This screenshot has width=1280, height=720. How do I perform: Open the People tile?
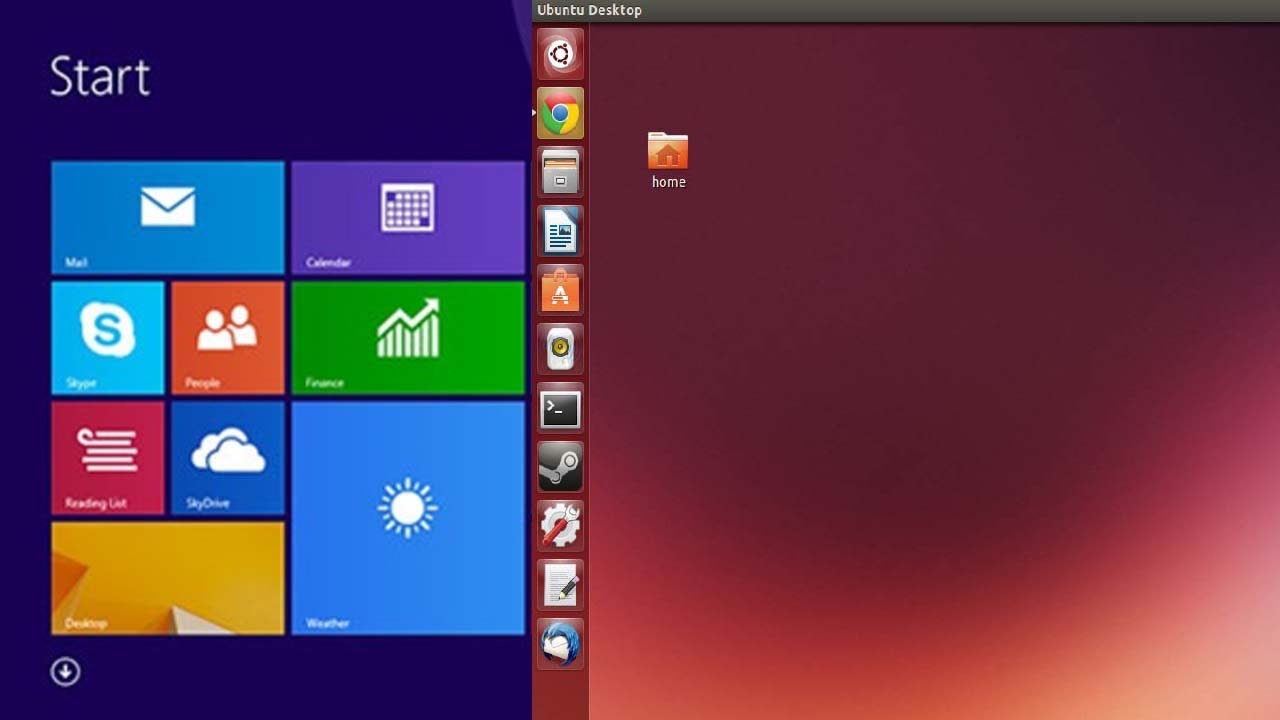click(228, 337)
